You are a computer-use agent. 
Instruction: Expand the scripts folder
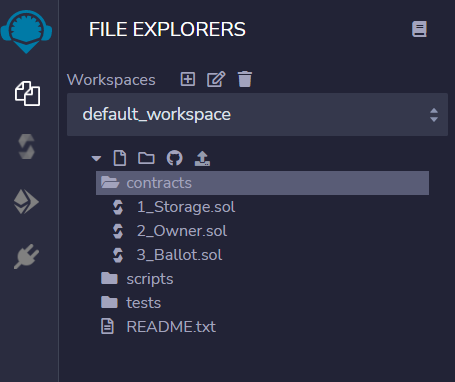coord(150,279)
